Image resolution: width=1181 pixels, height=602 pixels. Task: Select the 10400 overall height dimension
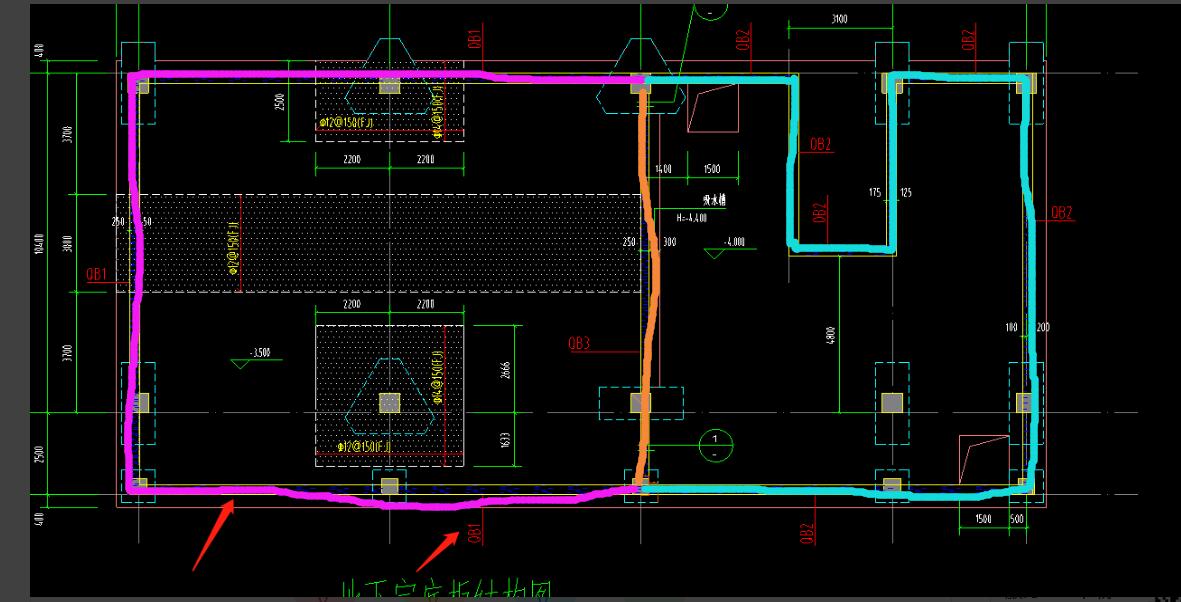(x=39, y=243)
